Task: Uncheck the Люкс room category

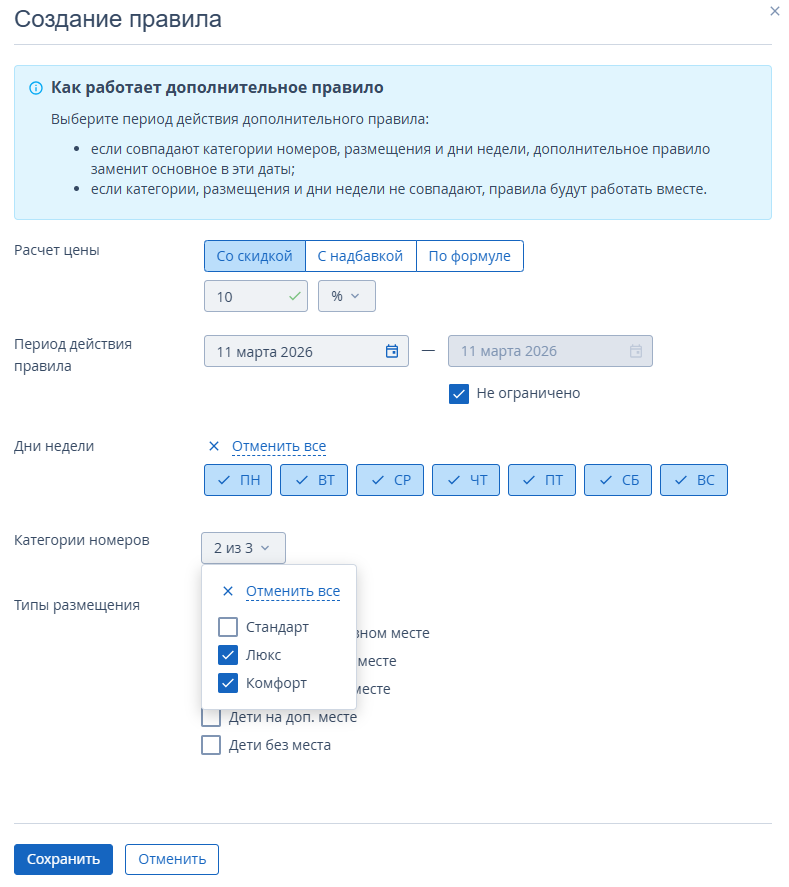Action: (x=228, y=655)
